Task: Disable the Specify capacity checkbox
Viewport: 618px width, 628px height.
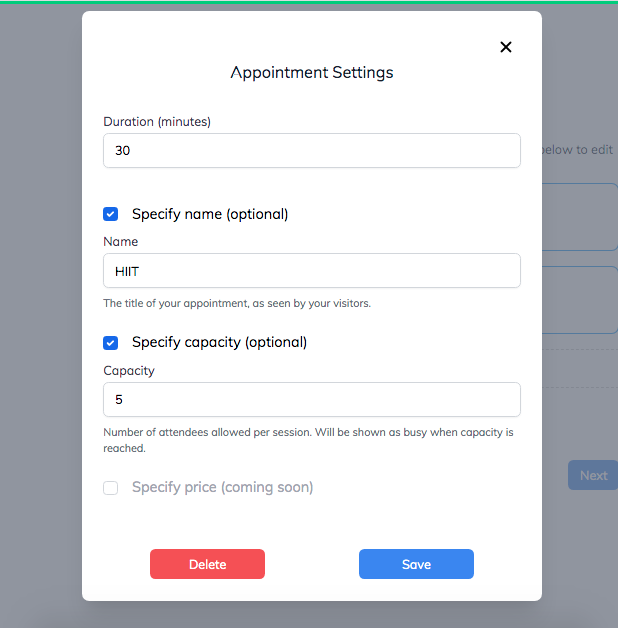Action: 111,343
